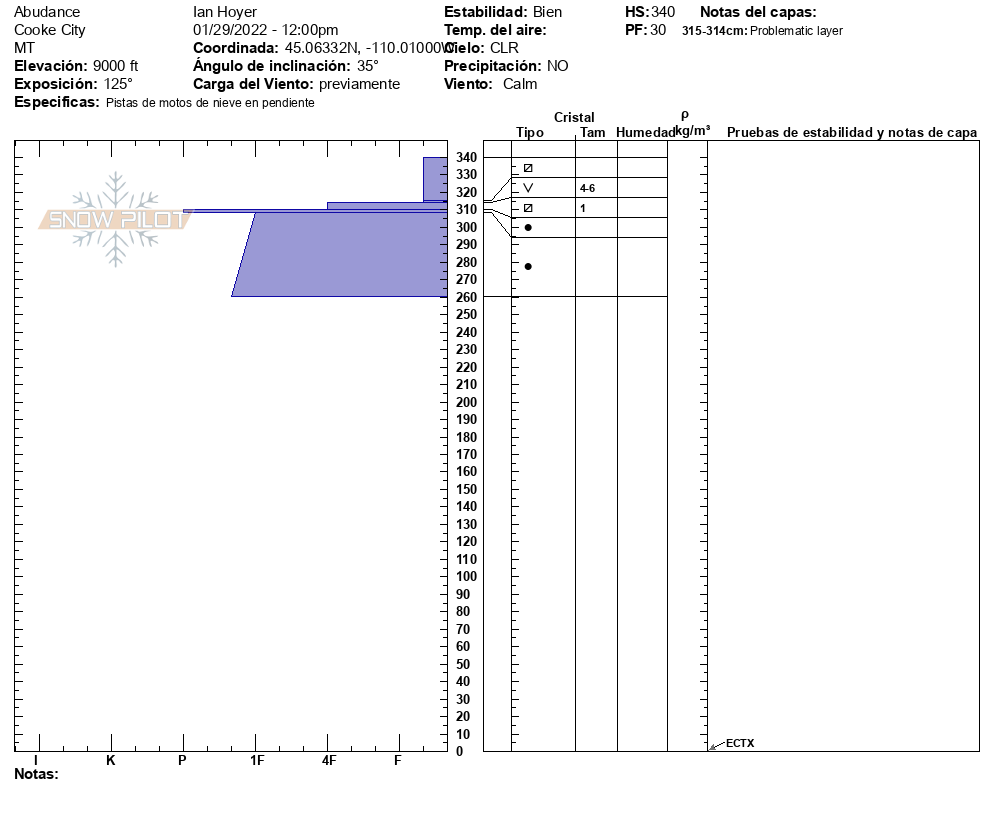Click the Tipo column header
Viewport: 994px width, 840px height.
(x=530, y=133)
